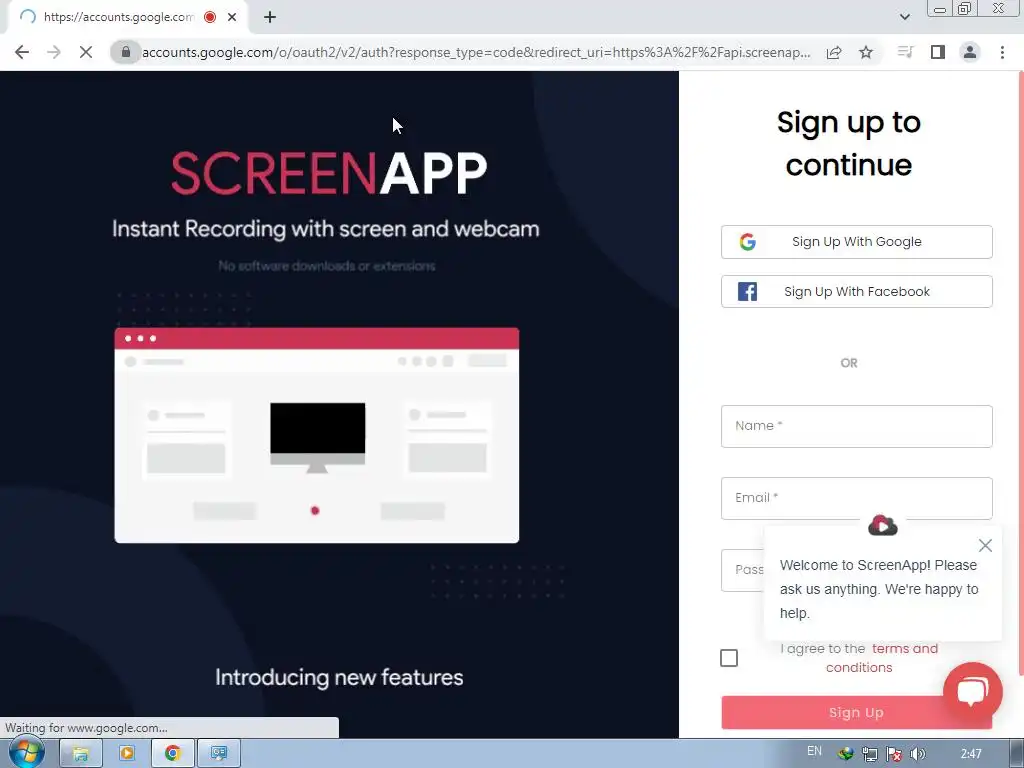View site info via padlock icon
Screen dimensions: 1024x768
point(125,52)
